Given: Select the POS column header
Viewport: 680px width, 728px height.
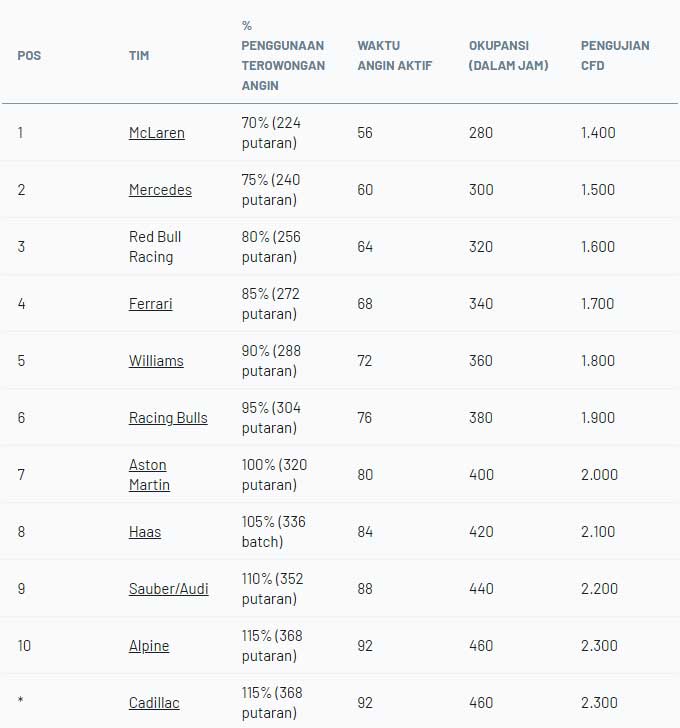Looking at the screenshot, I should pos(29,56).
